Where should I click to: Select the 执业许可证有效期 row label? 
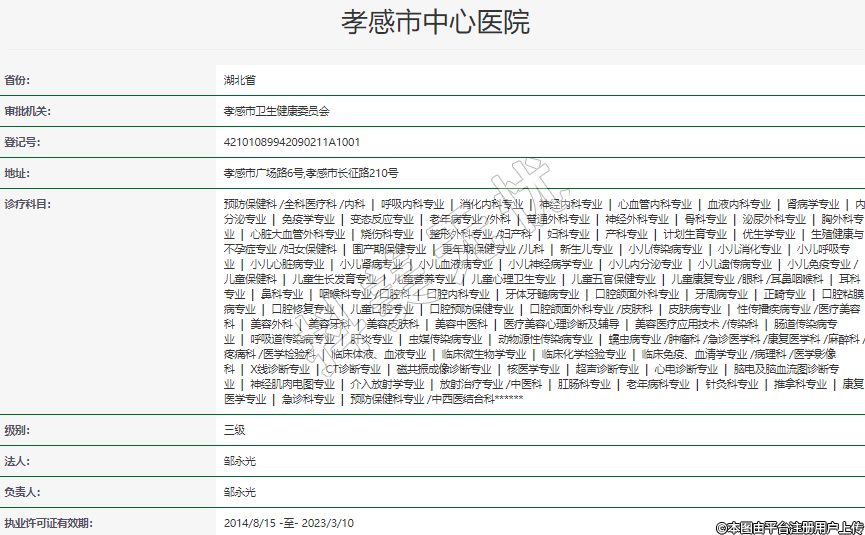[47, 523]
